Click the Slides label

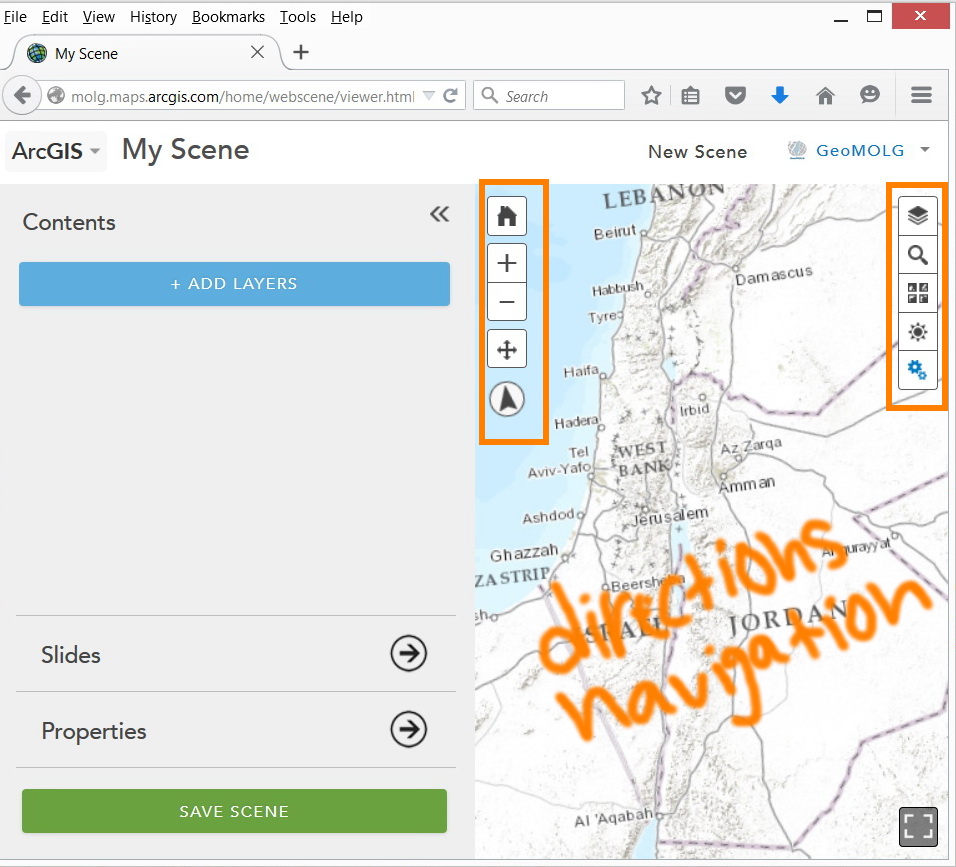click(71, 655)
